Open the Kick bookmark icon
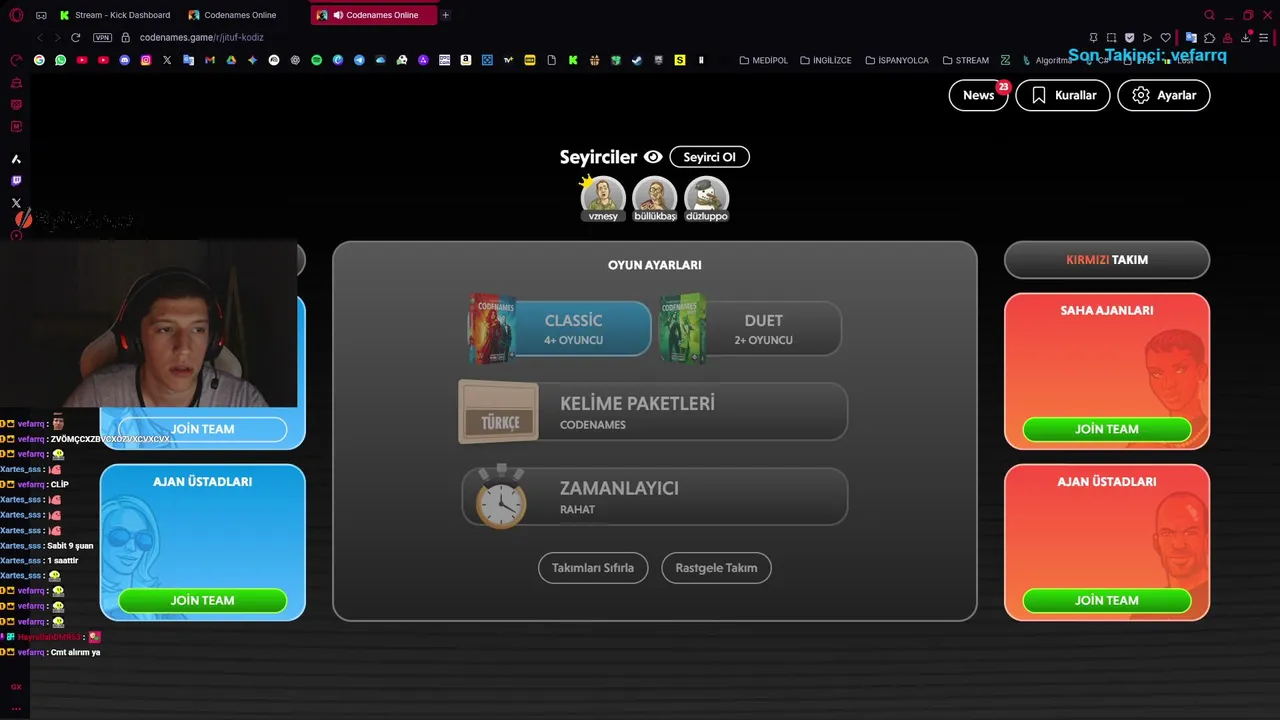The height and width of the screenshot is (720, 1280). [x=573, y=60]
